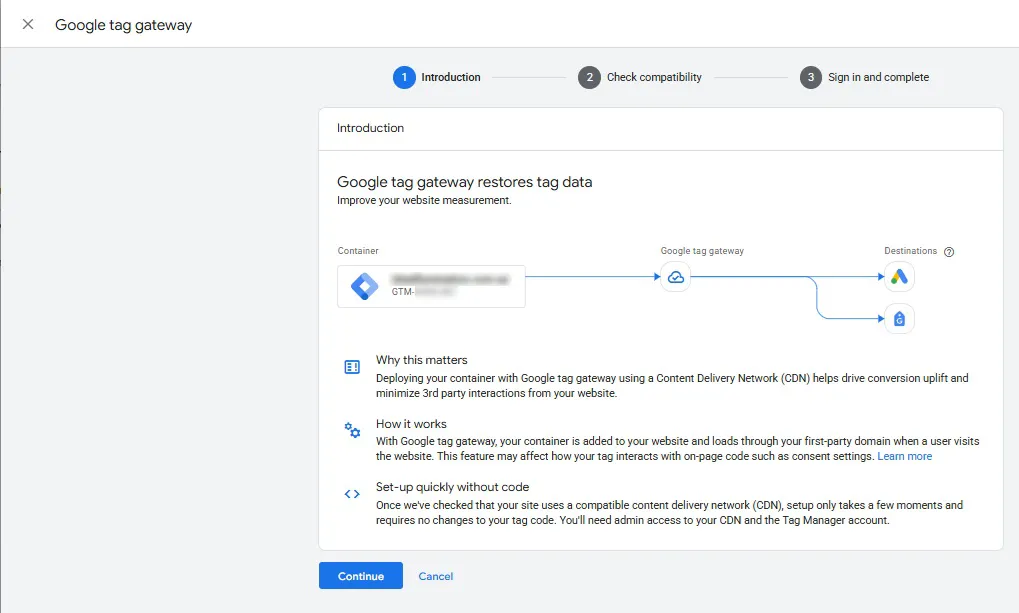This screenshot has width=1019, height=613.
Task: Click the Google tag gateway cloud icon
Action: click(676, 277)
